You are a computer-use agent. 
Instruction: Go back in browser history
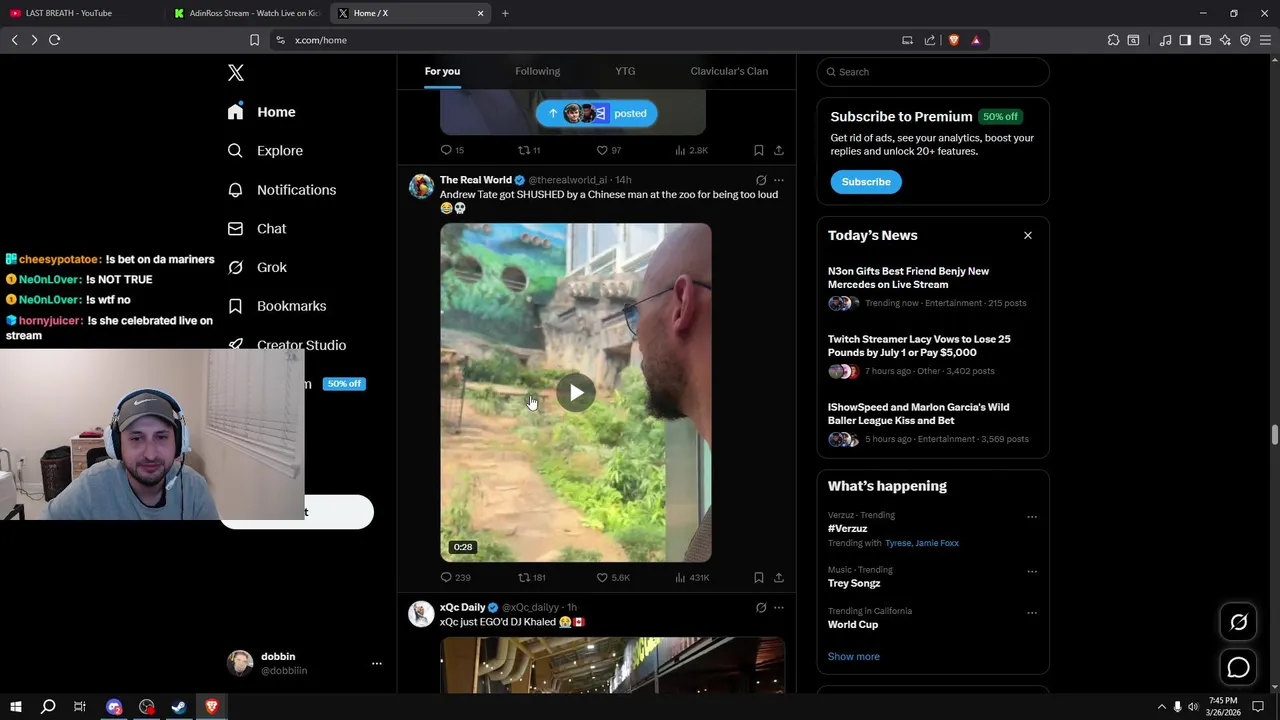(15, 40)
